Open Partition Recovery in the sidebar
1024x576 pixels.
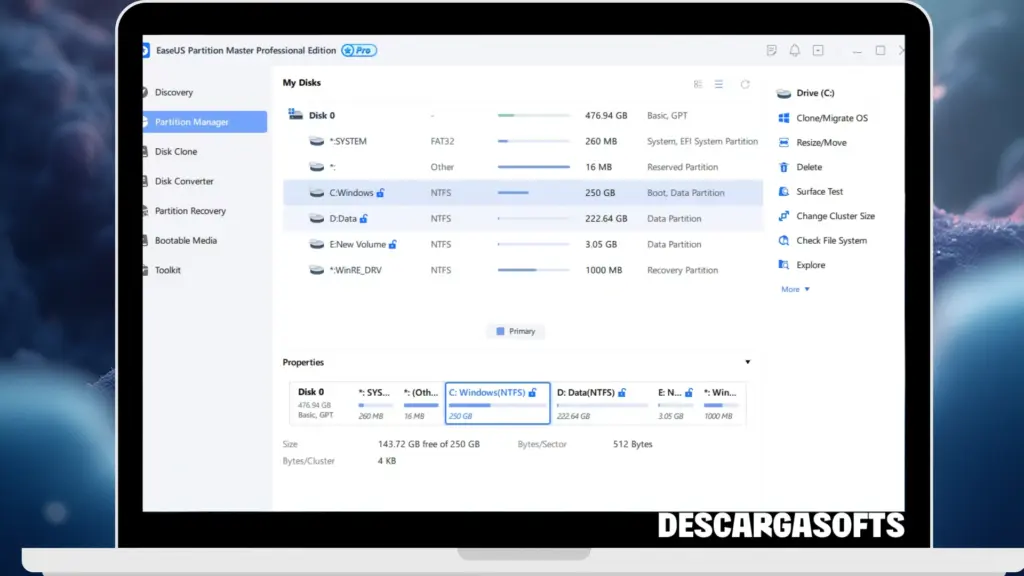click(x=190, y=211)
